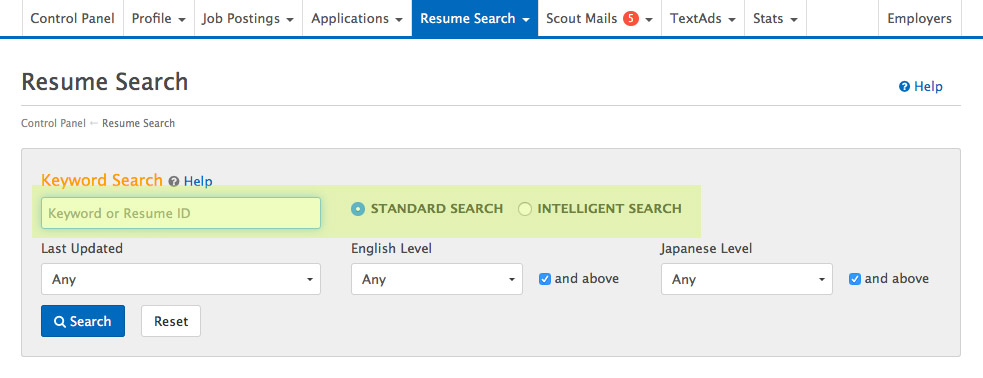Open the Keyword Search Help link
This screenshot has height=378, width=983.
(x=198, y=182)
